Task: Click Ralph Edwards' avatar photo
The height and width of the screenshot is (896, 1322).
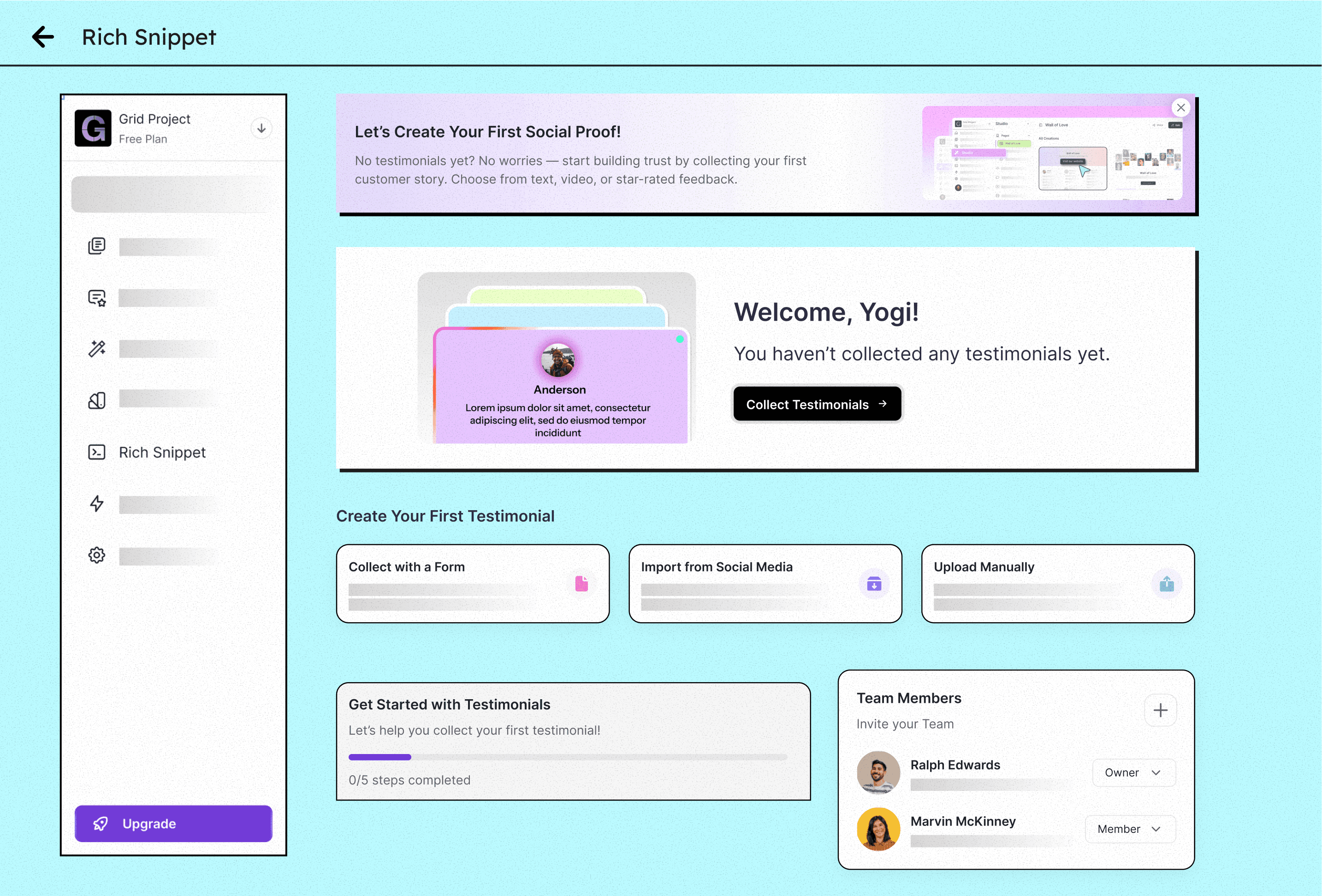Action: click(x=878, y=772)
